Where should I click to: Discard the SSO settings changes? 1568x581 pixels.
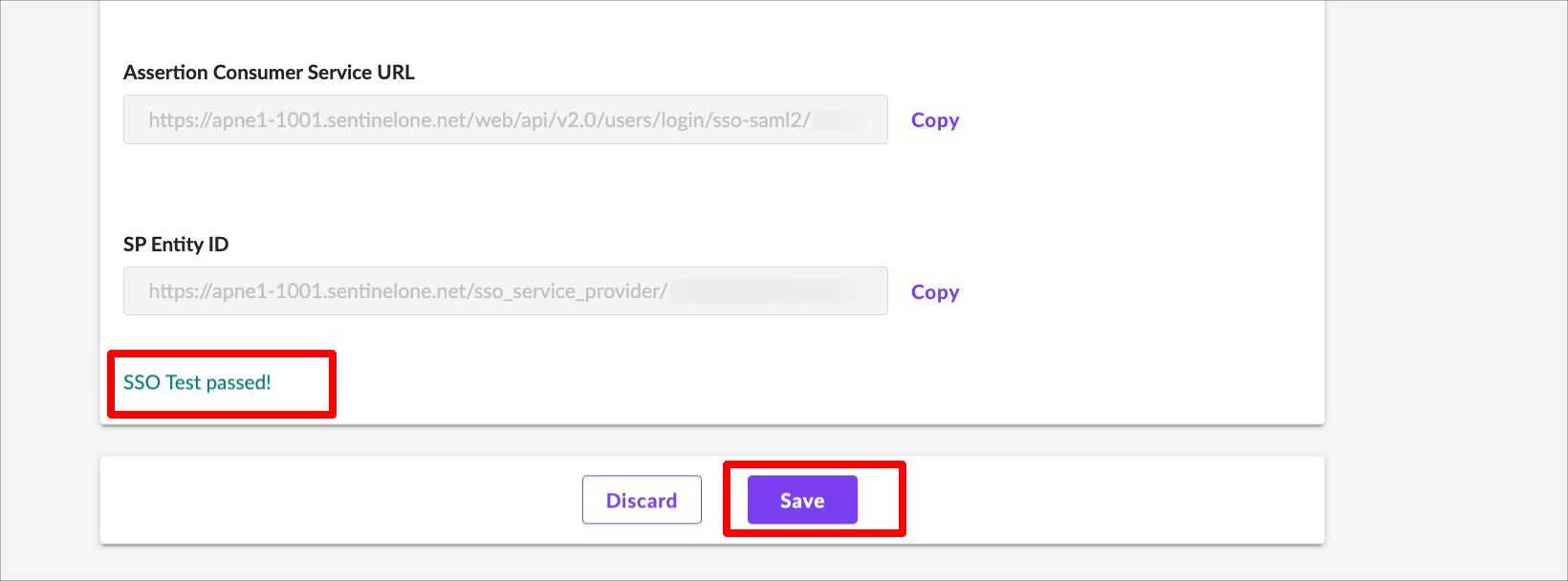pyautogui.click(x=642, y=501)
